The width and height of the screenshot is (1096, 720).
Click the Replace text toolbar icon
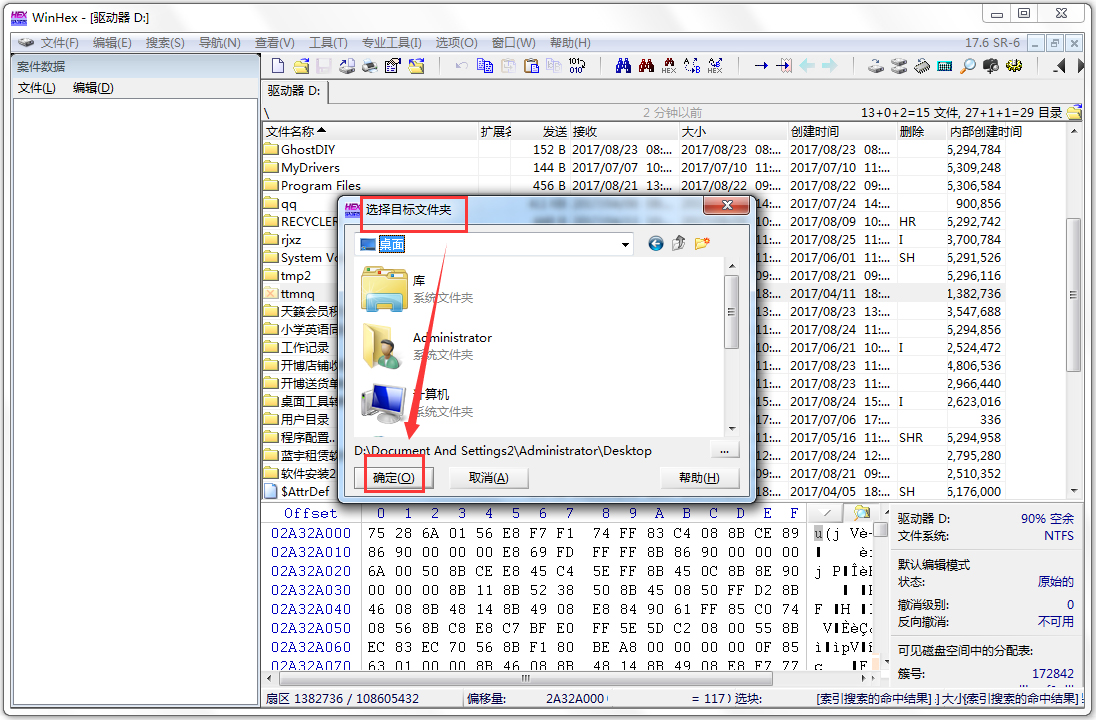click(x=692, y=66)
